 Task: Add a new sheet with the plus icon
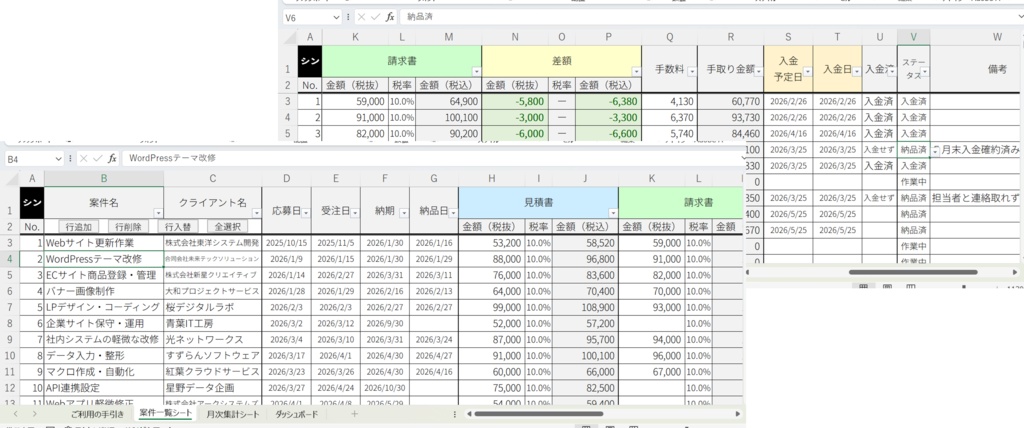pos(355,414)
